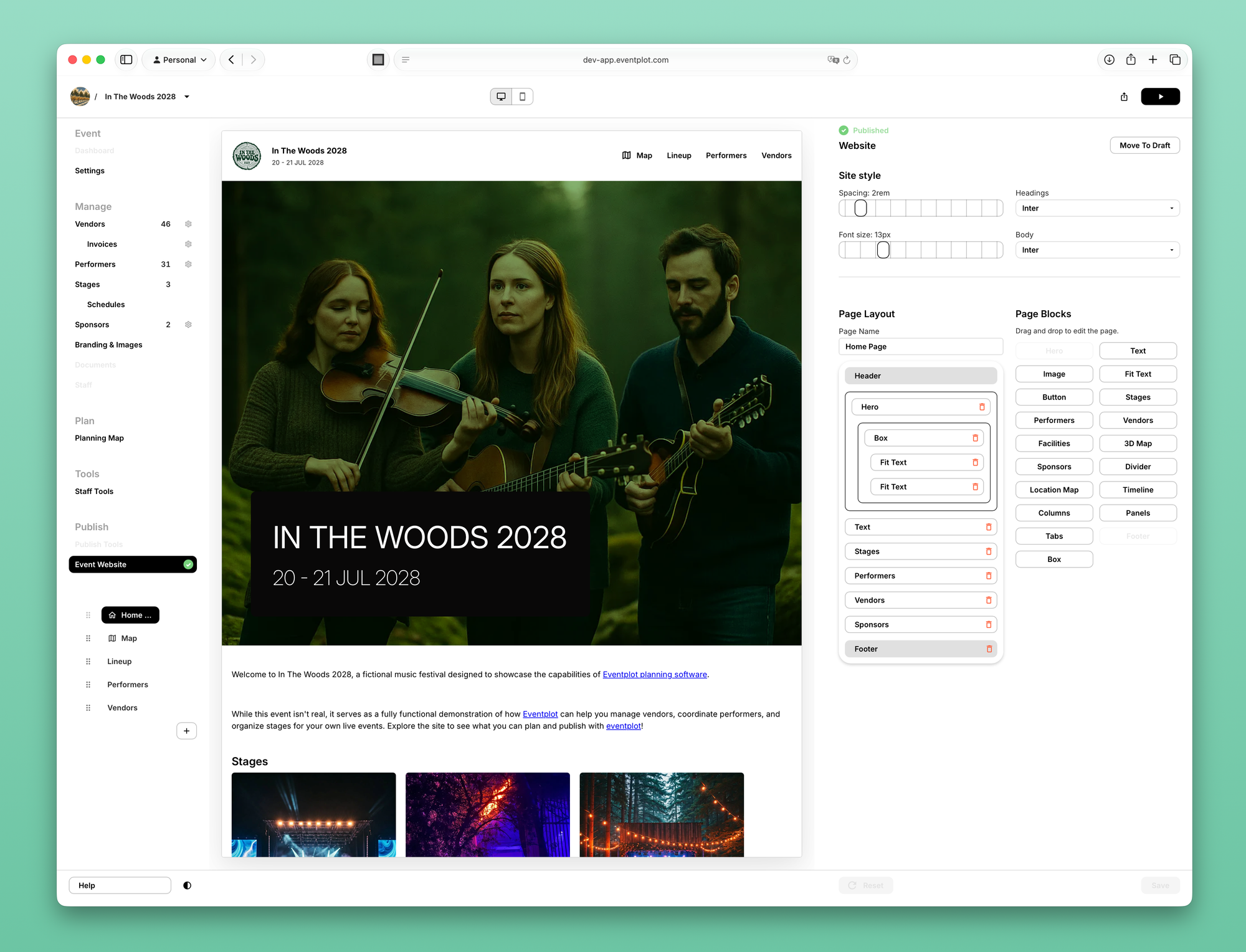Click the share icon beside the play button

[x=1124, y=97]
